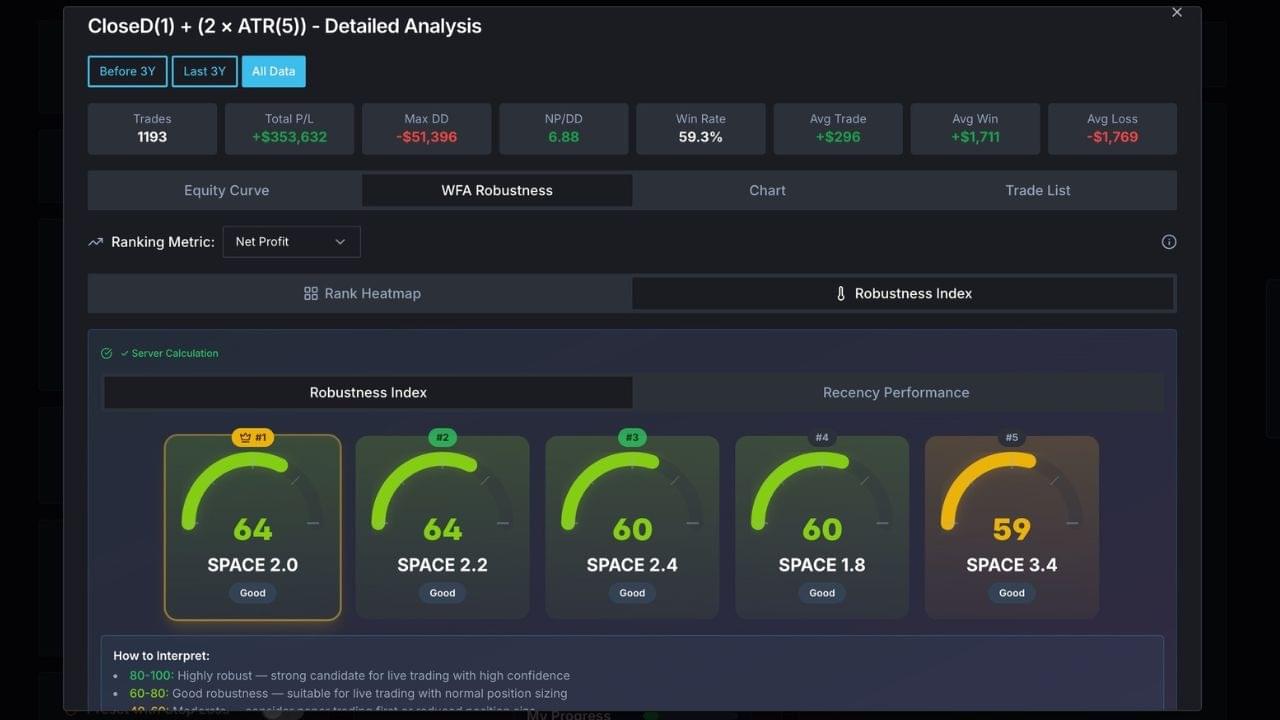Click the Good label on SPACE 3.4
Image resolution: width=1280 pixels, height=720 pixels.
tap(1012, 593)
